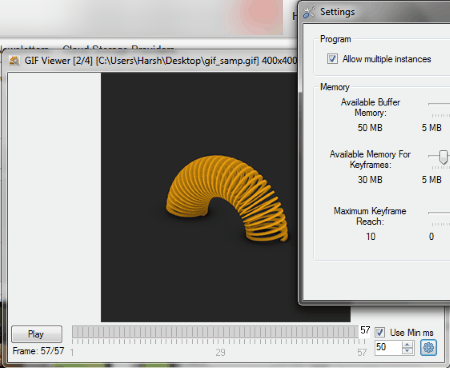Click the Frame: 57/57 counter label

(x=38, y=351)
